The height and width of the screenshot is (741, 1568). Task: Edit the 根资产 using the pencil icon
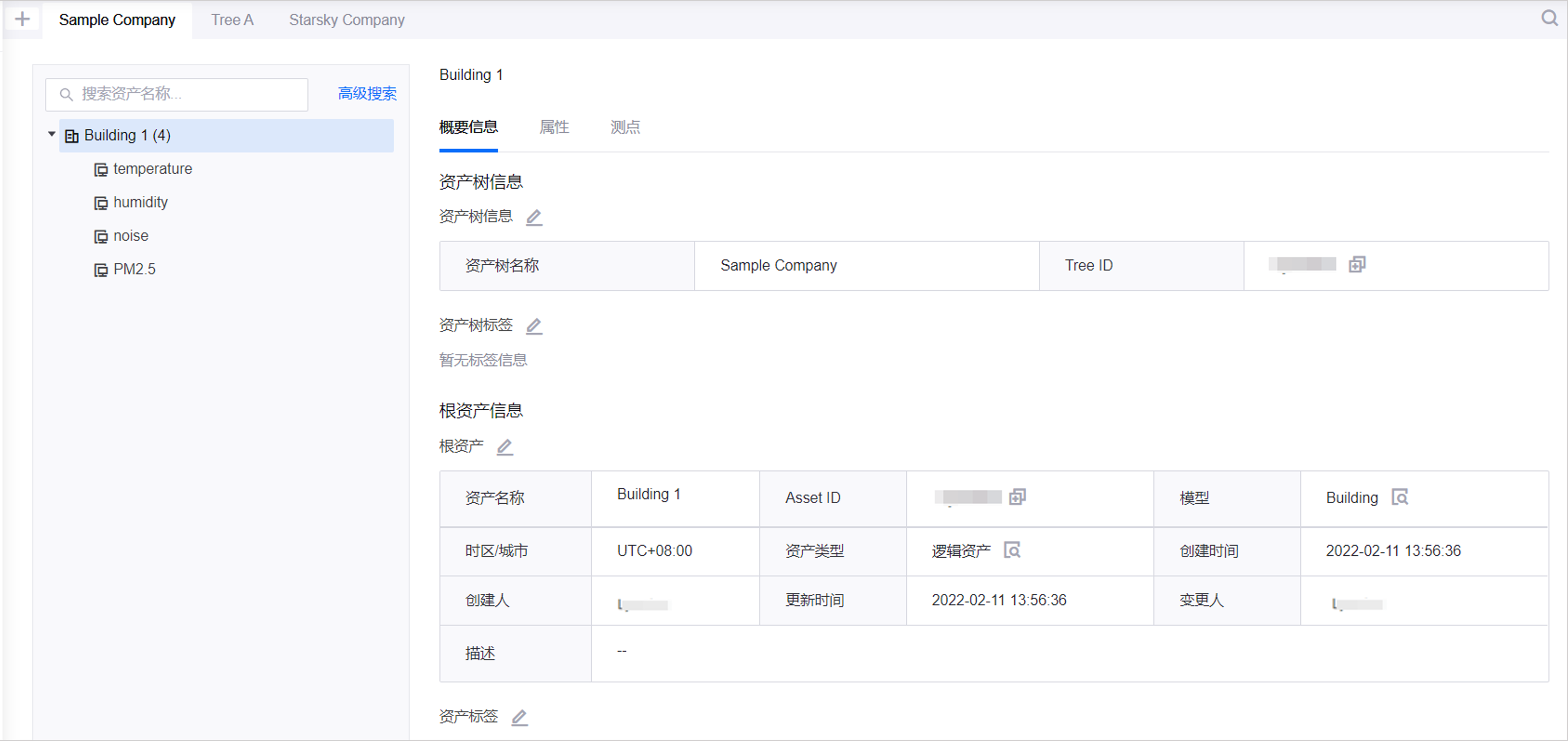(x=505, y=447)
